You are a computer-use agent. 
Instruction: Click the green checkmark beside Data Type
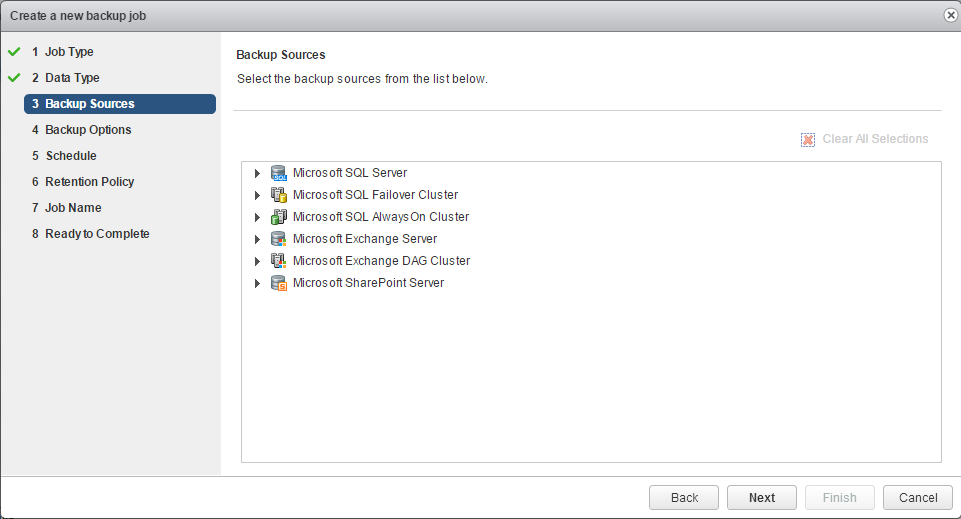pyautogui.click(x=14, y=78)
